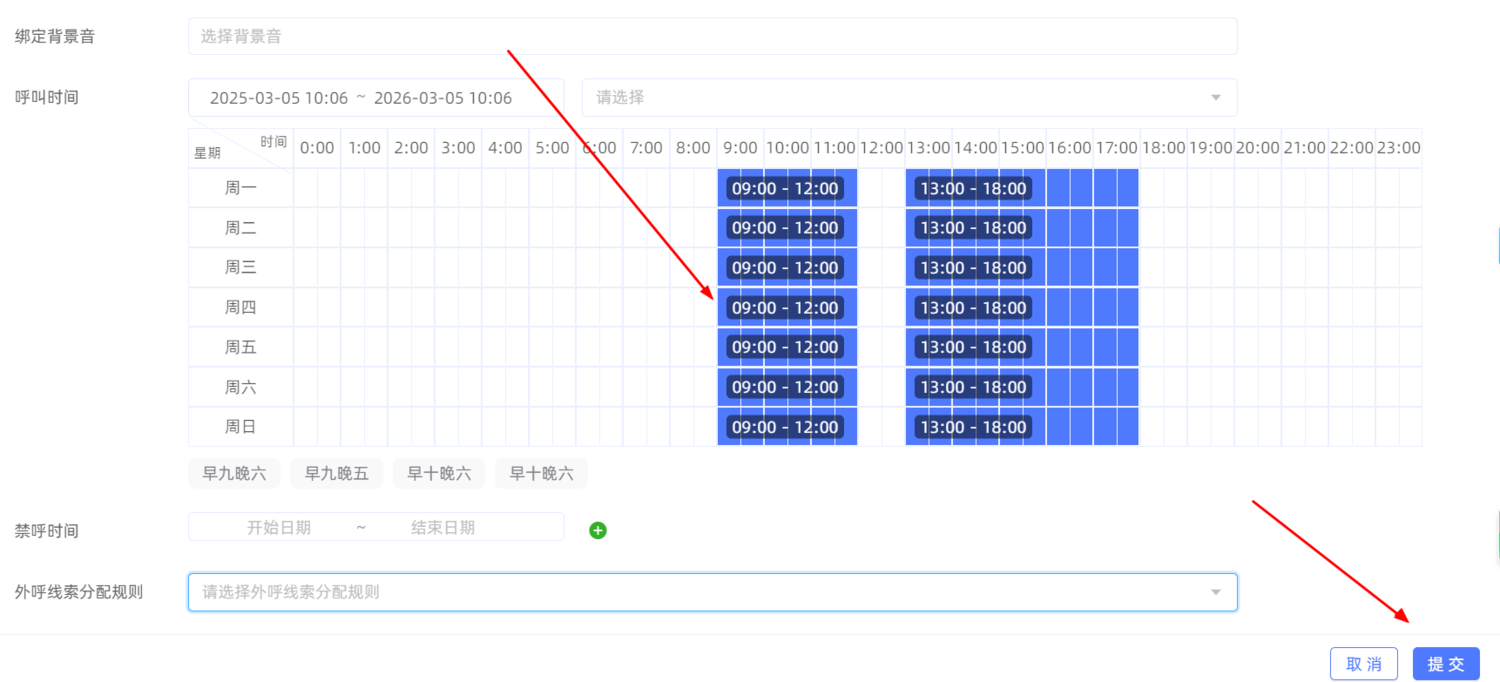Click the 结束日期 field in 禁呼时间
This screenshot has width=1500, height=682.
[x=443, y=528]
